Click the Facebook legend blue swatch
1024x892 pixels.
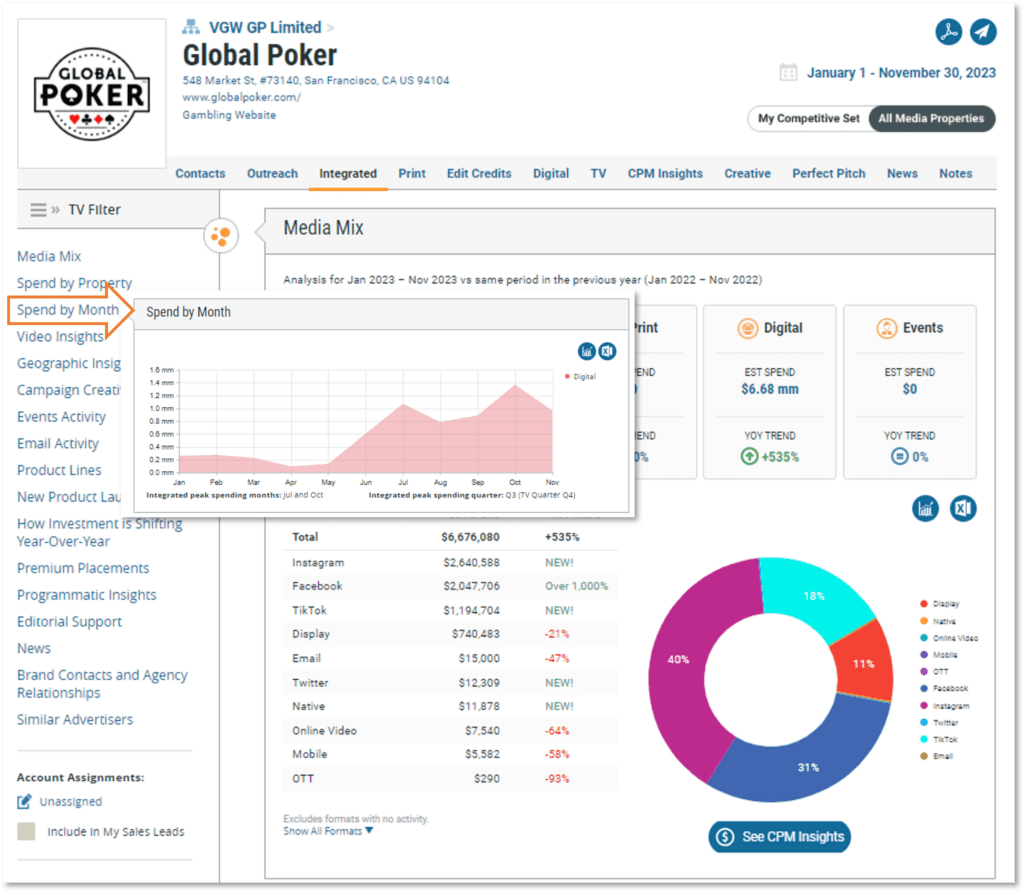click(923, 688)
